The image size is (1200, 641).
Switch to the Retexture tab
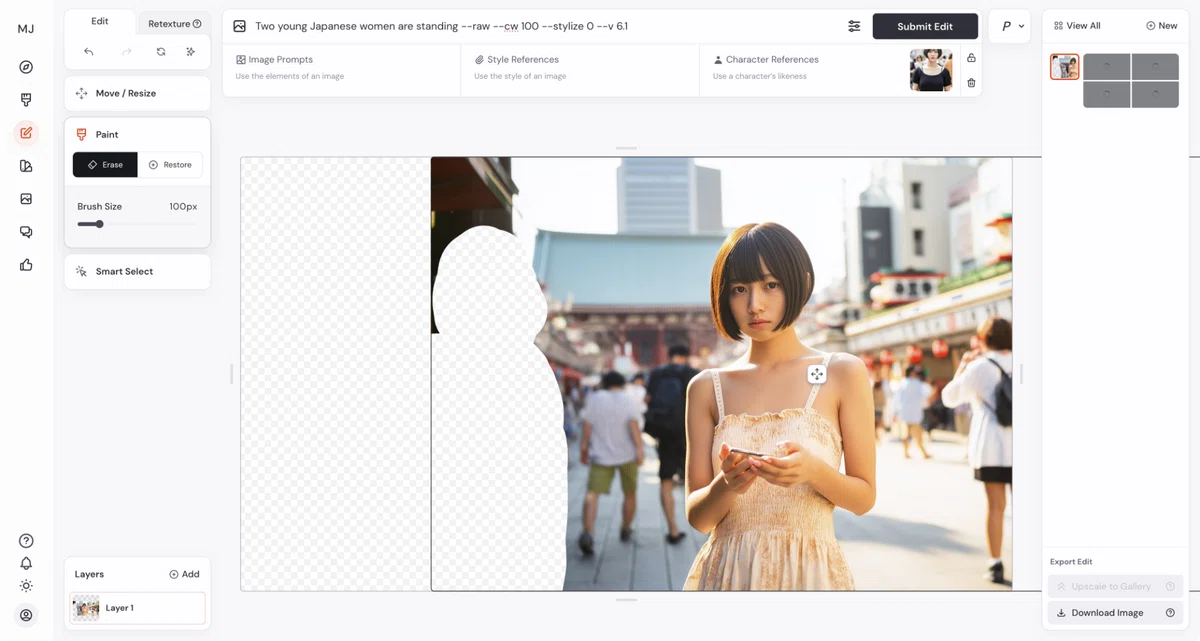(x=174, y=24)
